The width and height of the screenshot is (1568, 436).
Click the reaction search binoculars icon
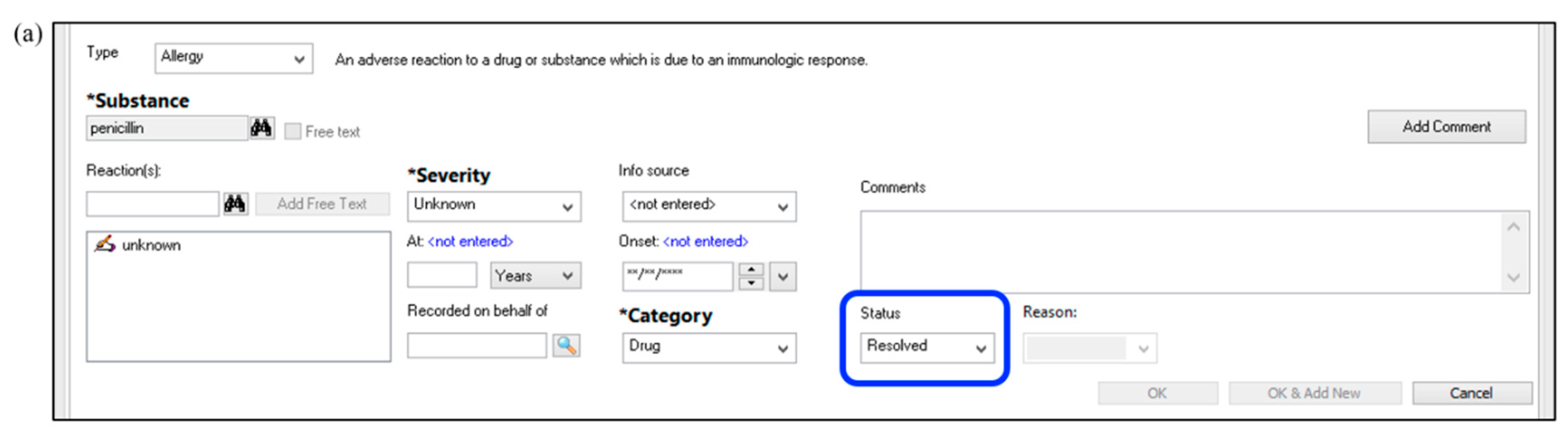pyautogui.click(x=235, y=203)
